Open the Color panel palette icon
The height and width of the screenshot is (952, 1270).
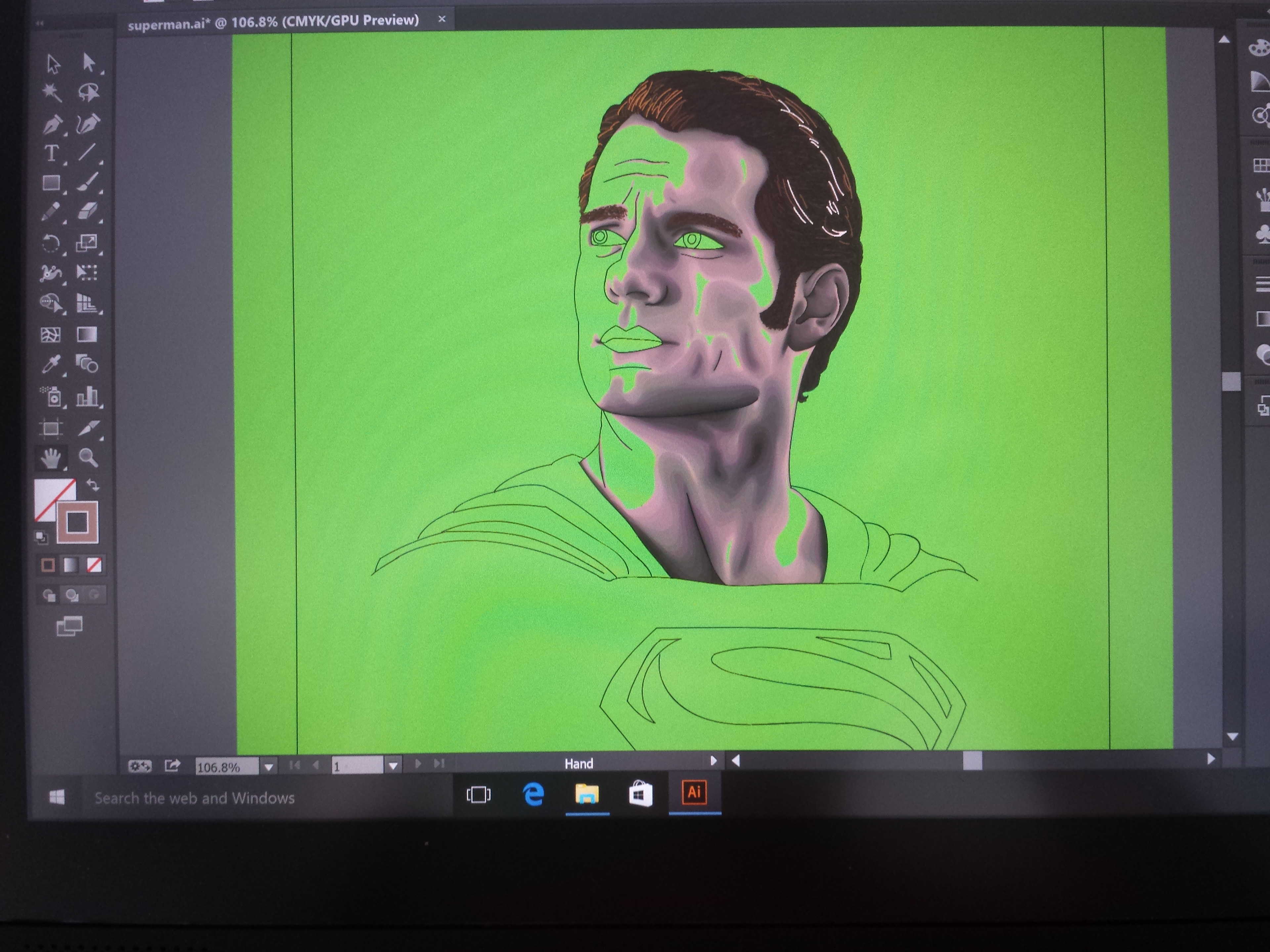tap(1259, 48)
